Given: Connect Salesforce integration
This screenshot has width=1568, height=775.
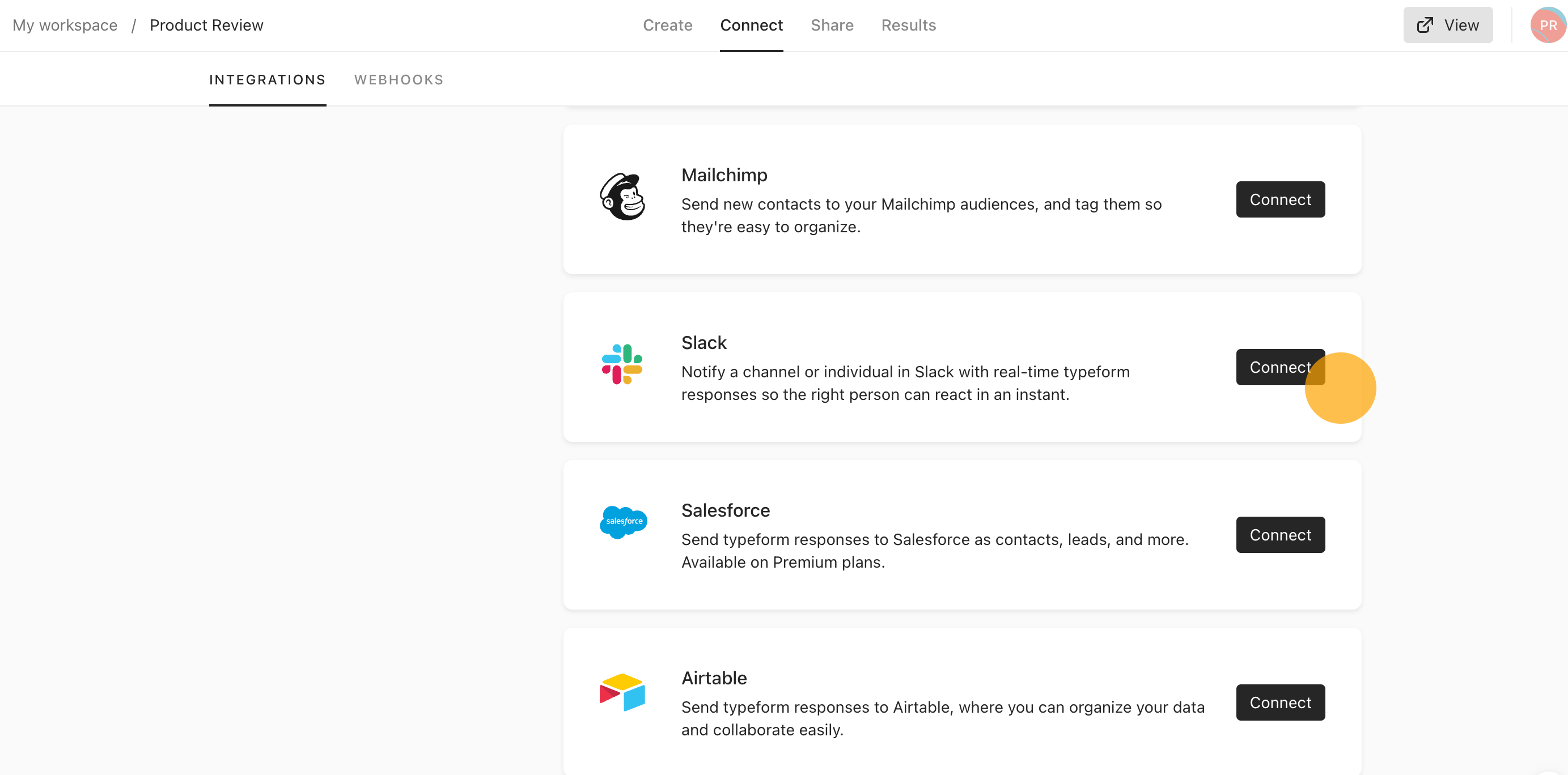Looking at the screenshot, I should click(x=1281, y=534).
